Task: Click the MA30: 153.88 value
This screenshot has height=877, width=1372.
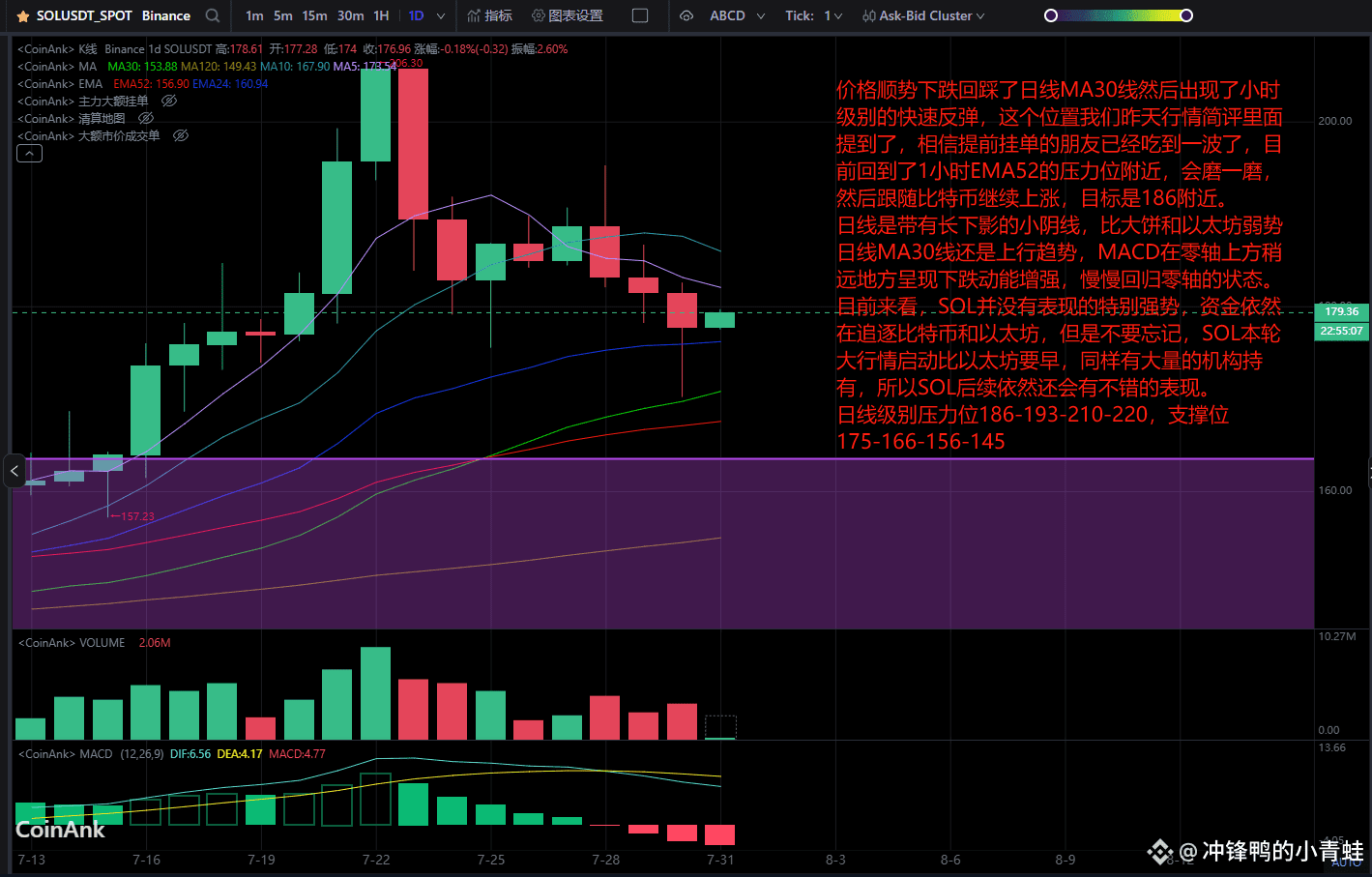Action: coord(142,66)
